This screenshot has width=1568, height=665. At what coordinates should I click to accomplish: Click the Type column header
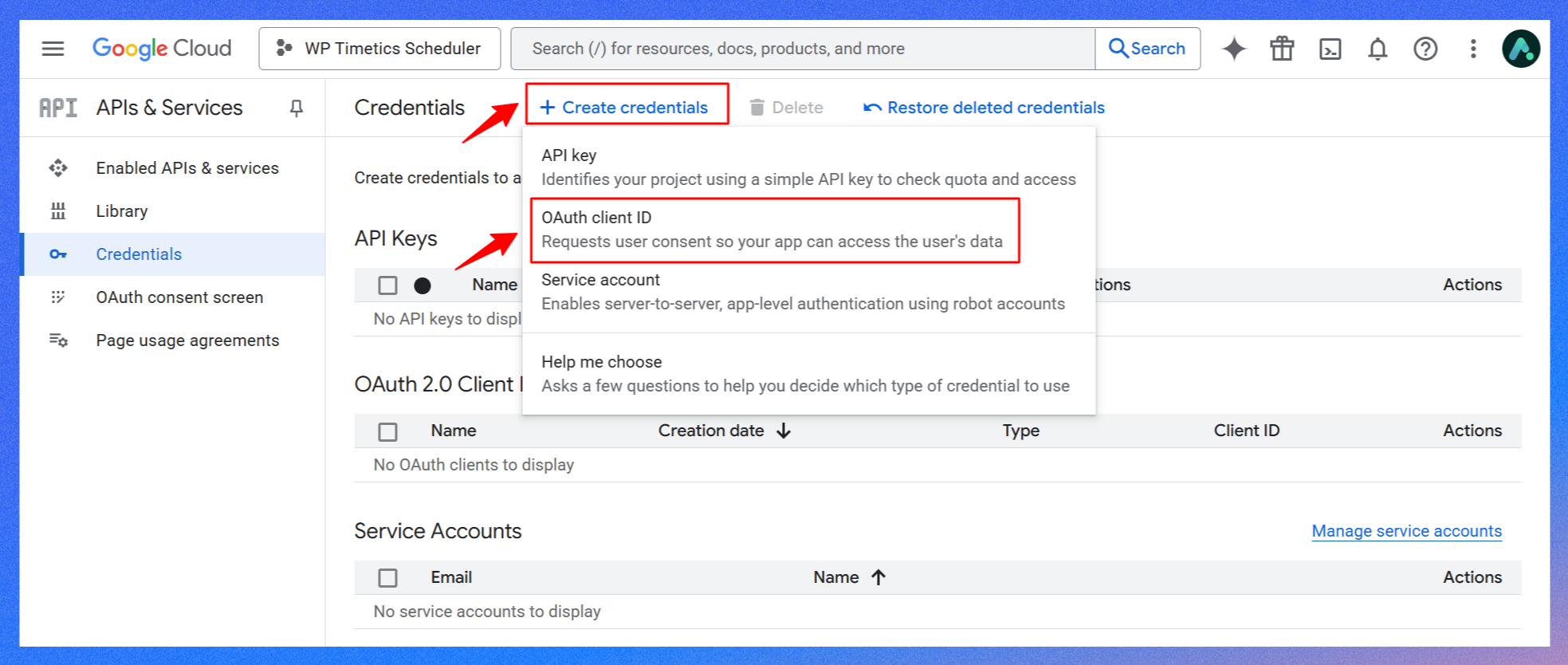1021,431
